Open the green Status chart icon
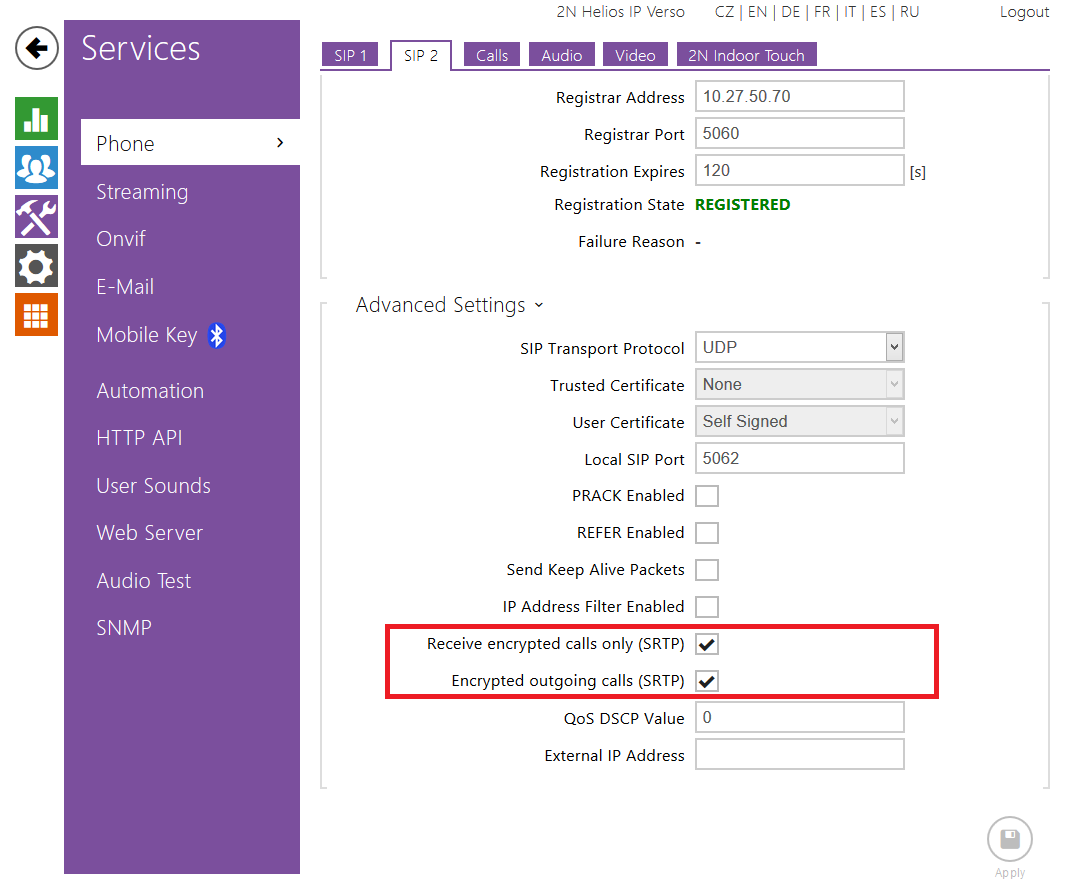1075x886 pixels. (36, 119)
